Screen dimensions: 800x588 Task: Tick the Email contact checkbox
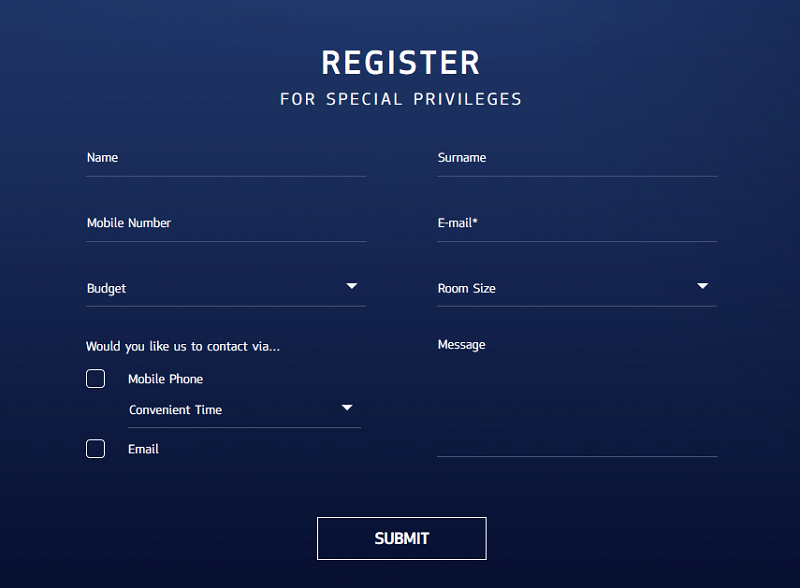[x=96, y=449]
